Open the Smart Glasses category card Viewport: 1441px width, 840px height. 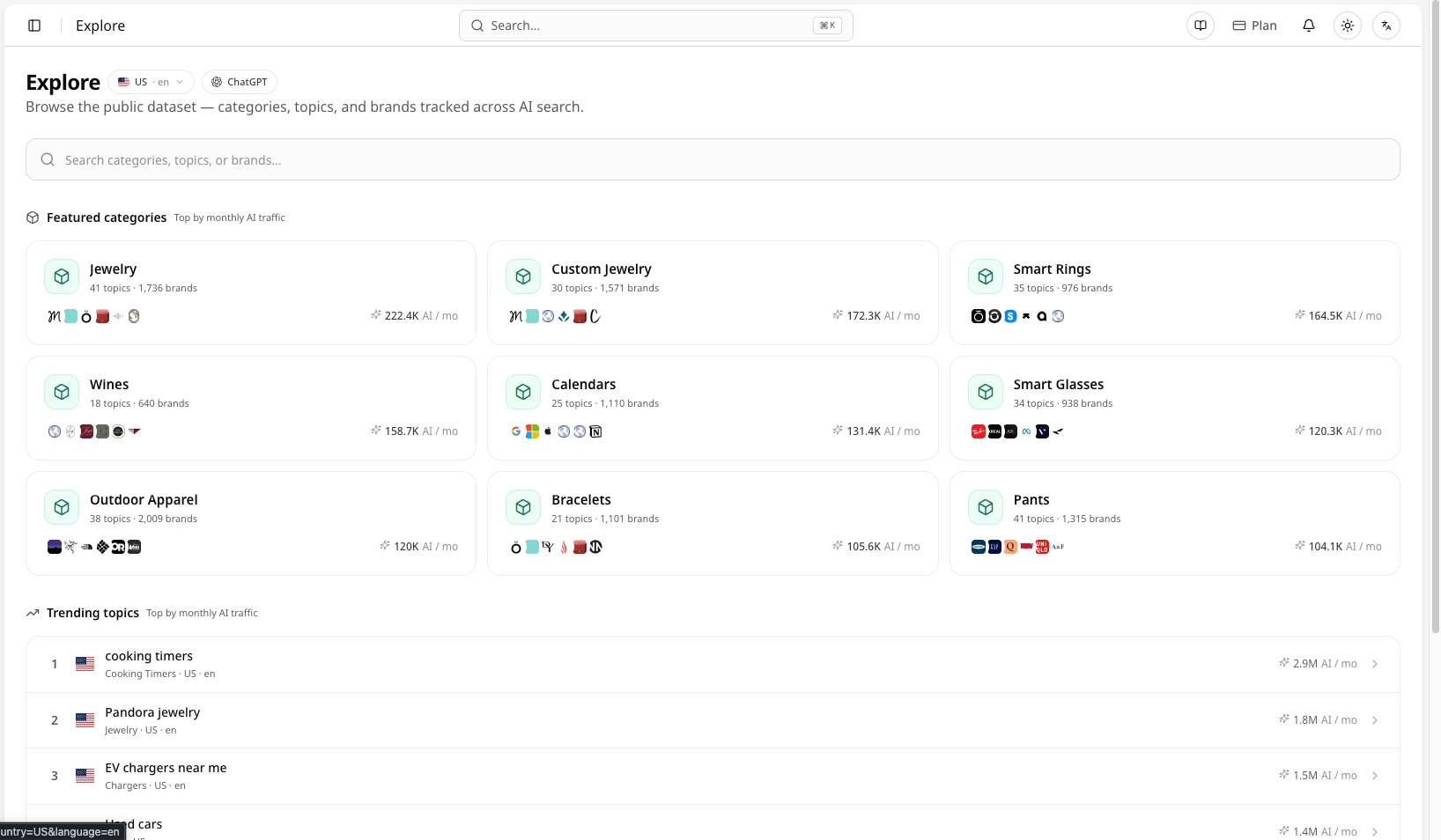click(x=1175, y=408)
